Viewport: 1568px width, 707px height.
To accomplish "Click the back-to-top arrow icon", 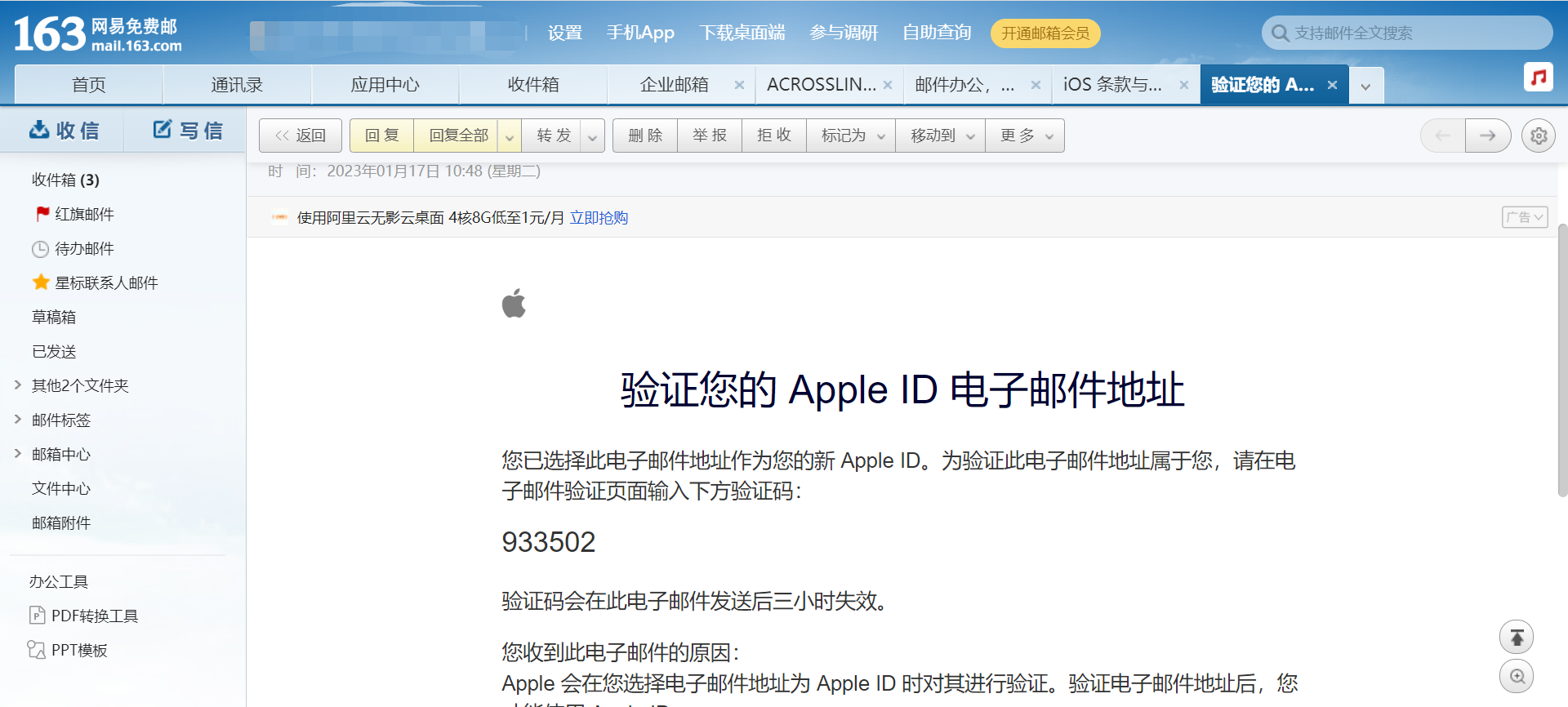I will pos(1517,637).
